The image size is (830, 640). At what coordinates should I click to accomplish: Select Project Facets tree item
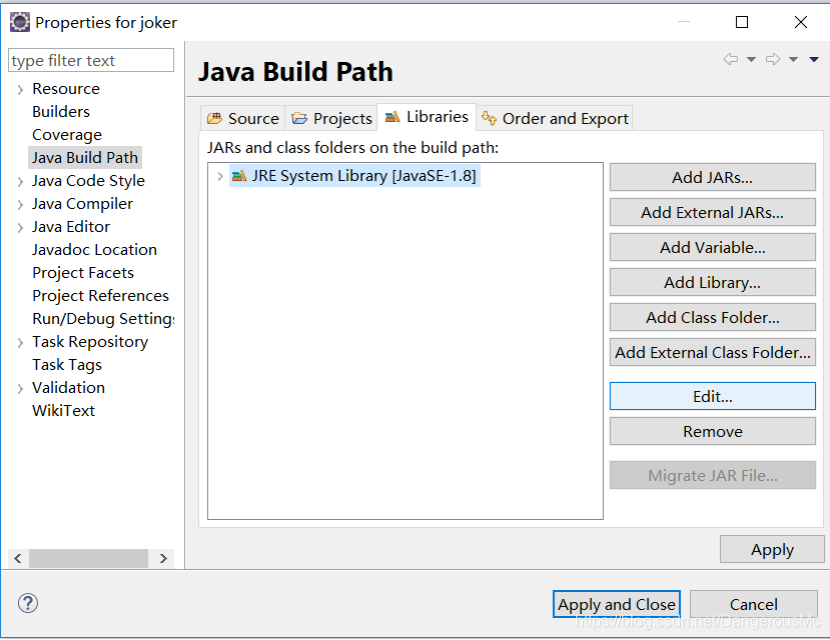[x=83, y=273]
